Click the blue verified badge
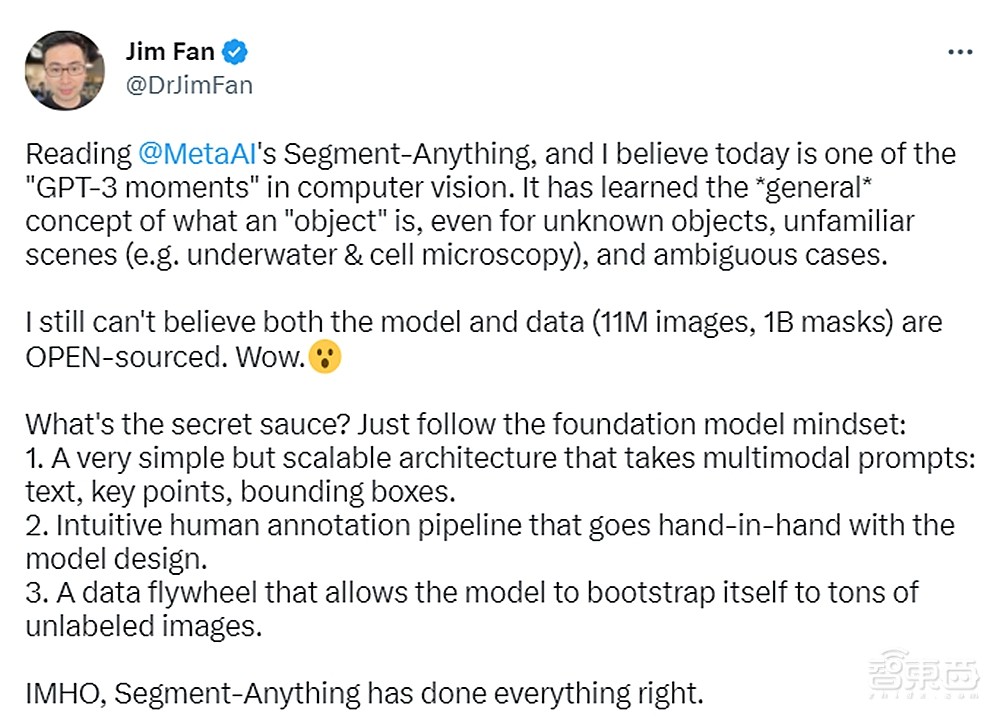The image size is (1000, 718). tap(235, 52)
